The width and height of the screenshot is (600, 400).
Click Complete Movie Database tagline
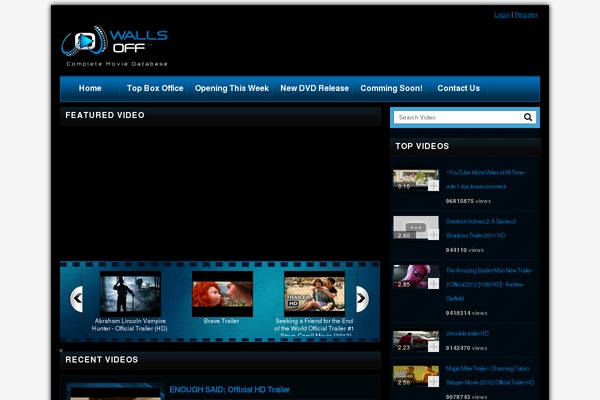117,64
